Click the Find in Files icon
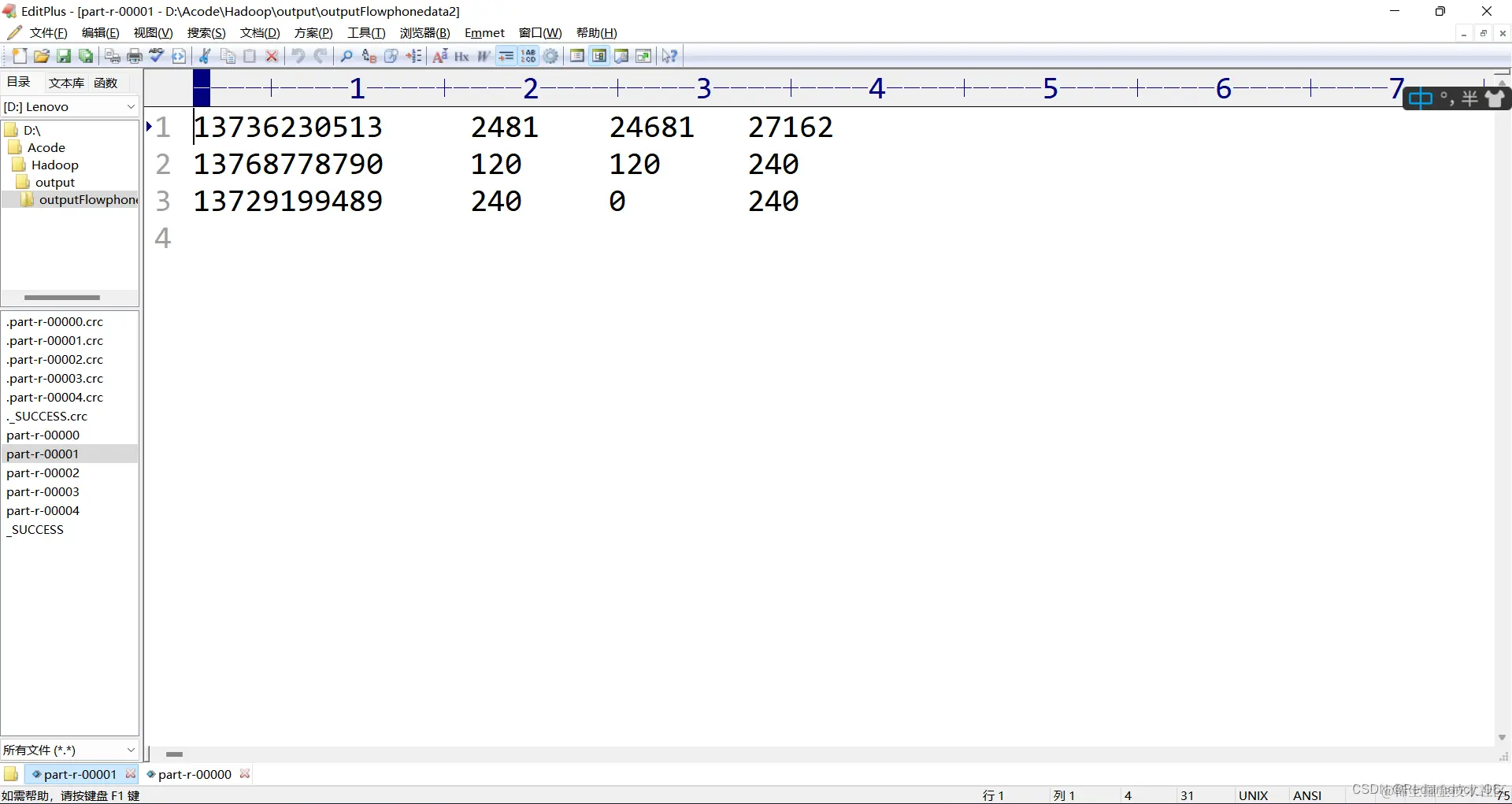This screenshot has height=804, width=1512. click(x=391, y=56)
